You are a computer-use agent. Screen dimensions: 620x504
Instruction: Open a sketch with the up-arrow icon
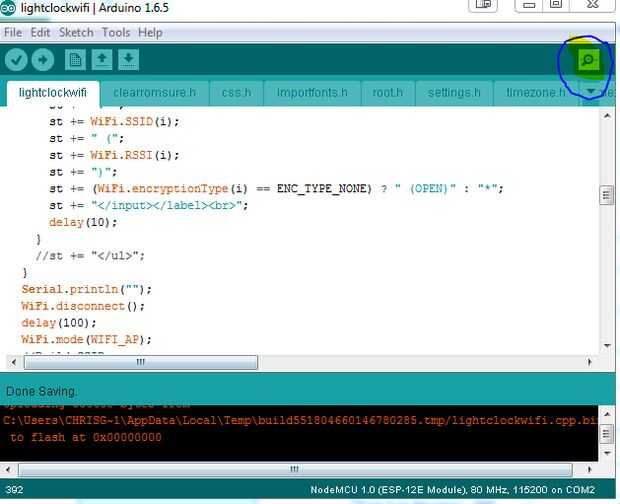pos(102,60)
